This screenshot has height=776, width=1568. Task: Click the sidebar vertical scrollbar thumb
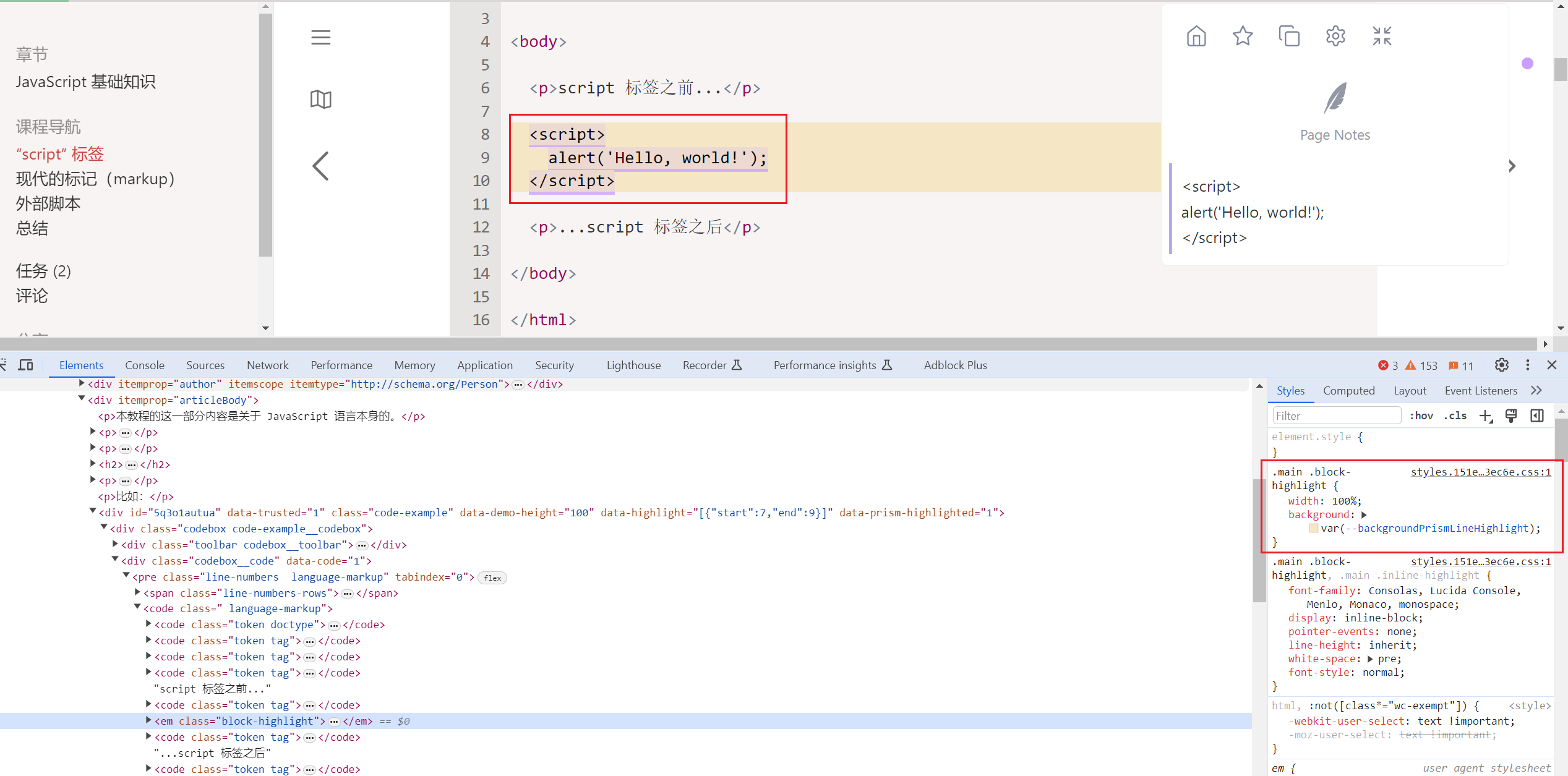[x=265, y=135]
